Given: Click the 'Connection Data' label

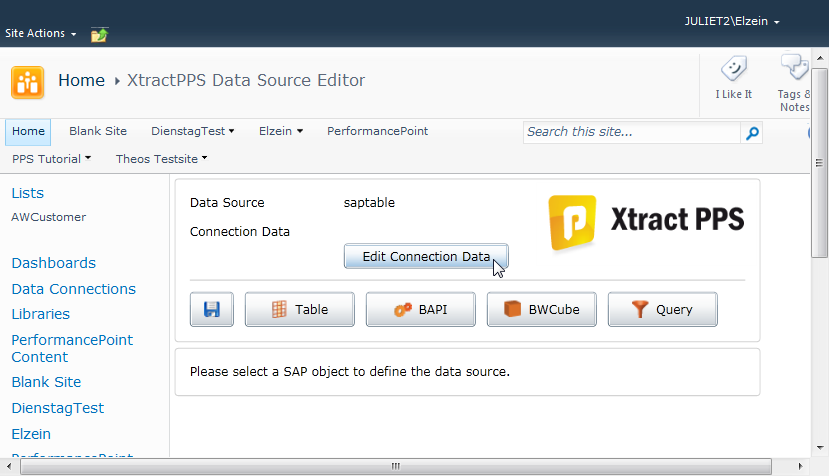Looking at the screenshot, I should [x=240, y=232].
